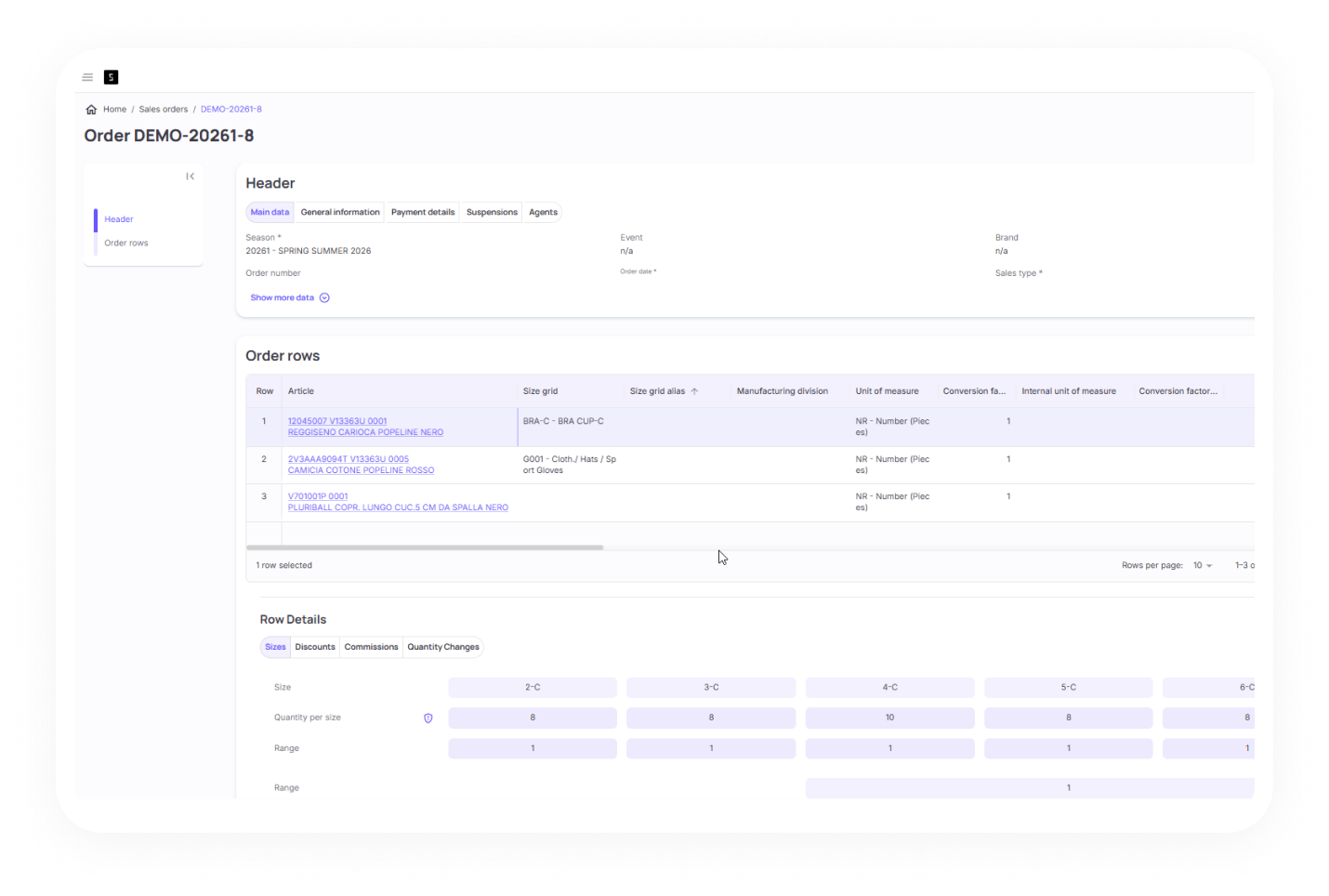Viewport: 1329px width, 896px height.
Task: View the Quantity Changes tab
Action: coord(443,647)
